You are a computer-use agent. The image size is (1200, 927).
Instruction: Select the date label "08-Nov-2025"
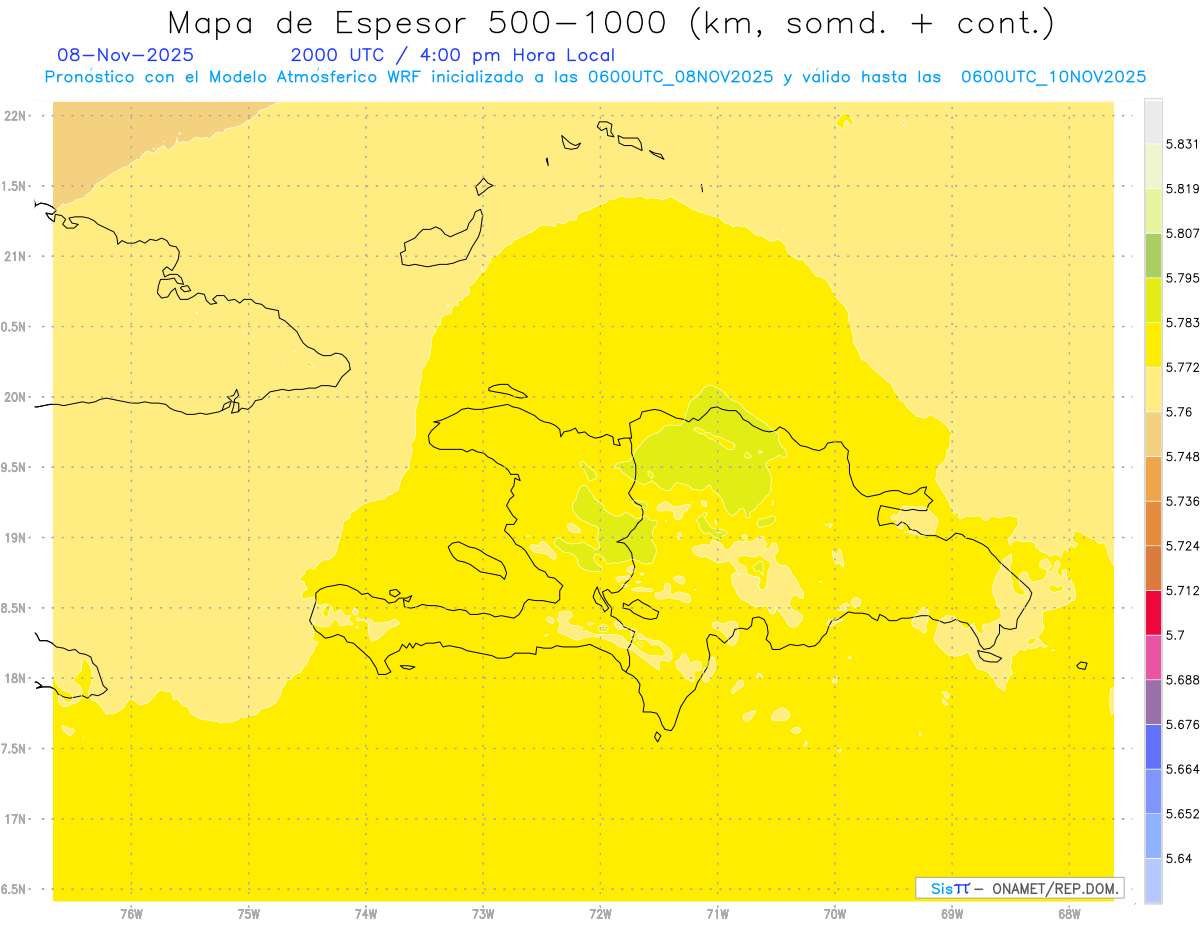126,55
